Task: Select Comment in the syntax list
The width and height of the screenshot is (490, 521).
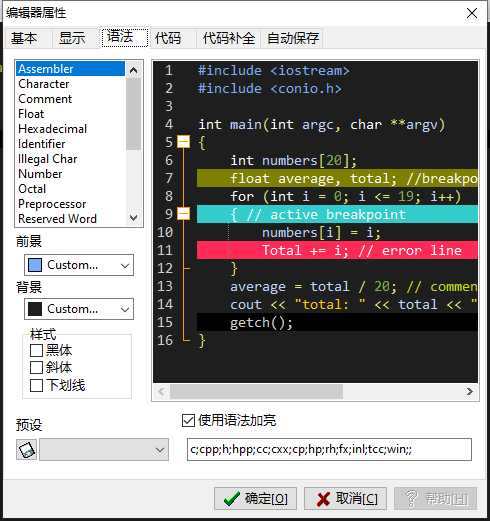Action: (70, 99)
